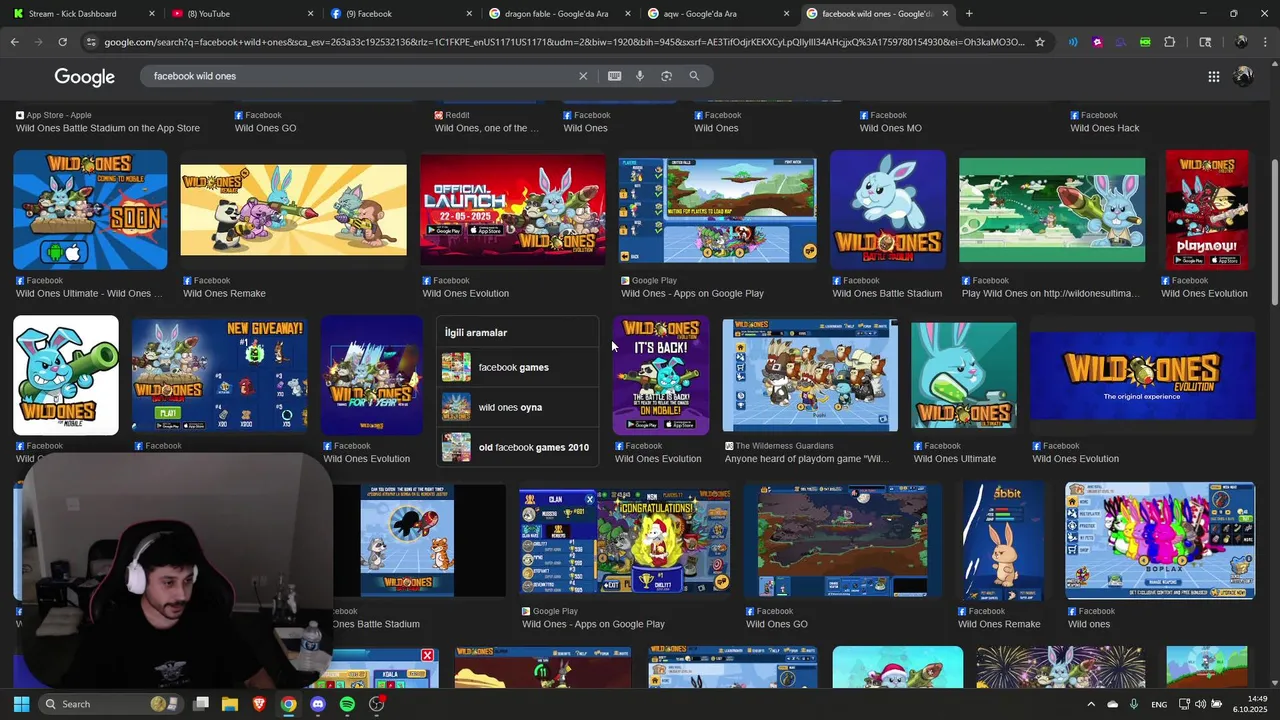This screenshot has width=1280, height=720.
Task: Open the Windows Start menu
Action: (21, 704)
